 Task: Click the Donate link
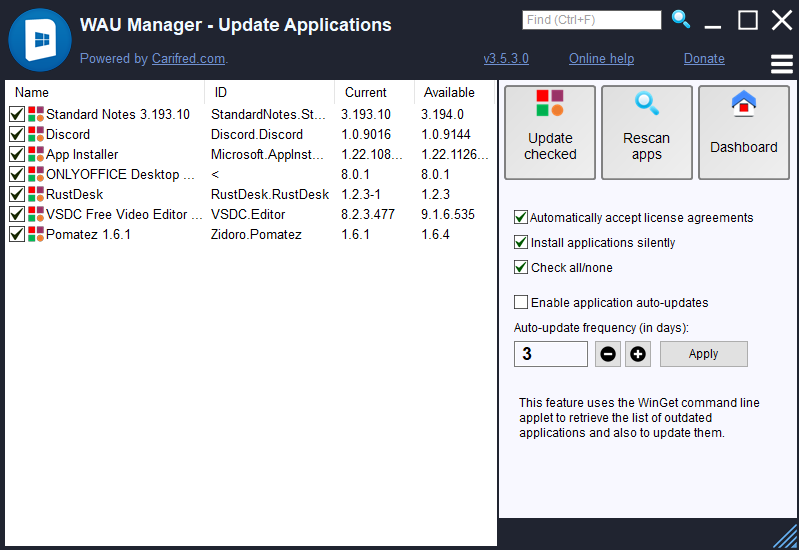[x=704, y=59]
